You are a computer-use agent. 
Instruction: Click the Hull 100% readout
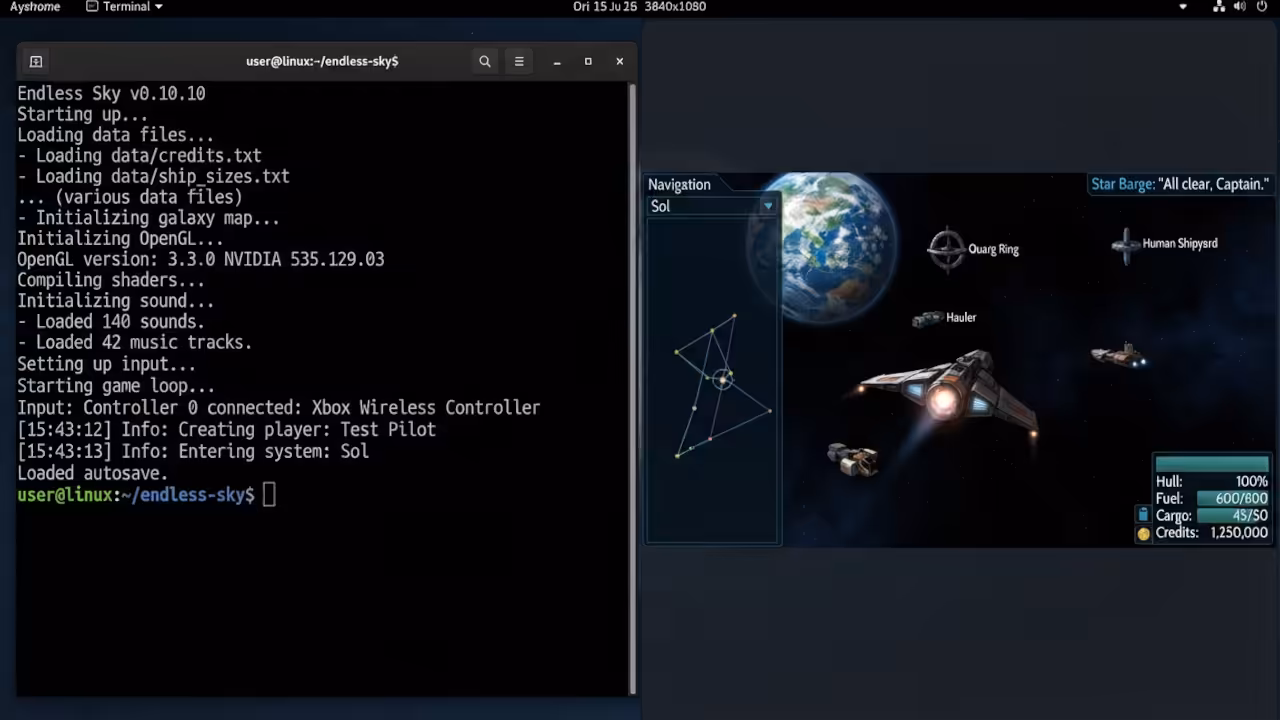click(x=1211, y=481)
